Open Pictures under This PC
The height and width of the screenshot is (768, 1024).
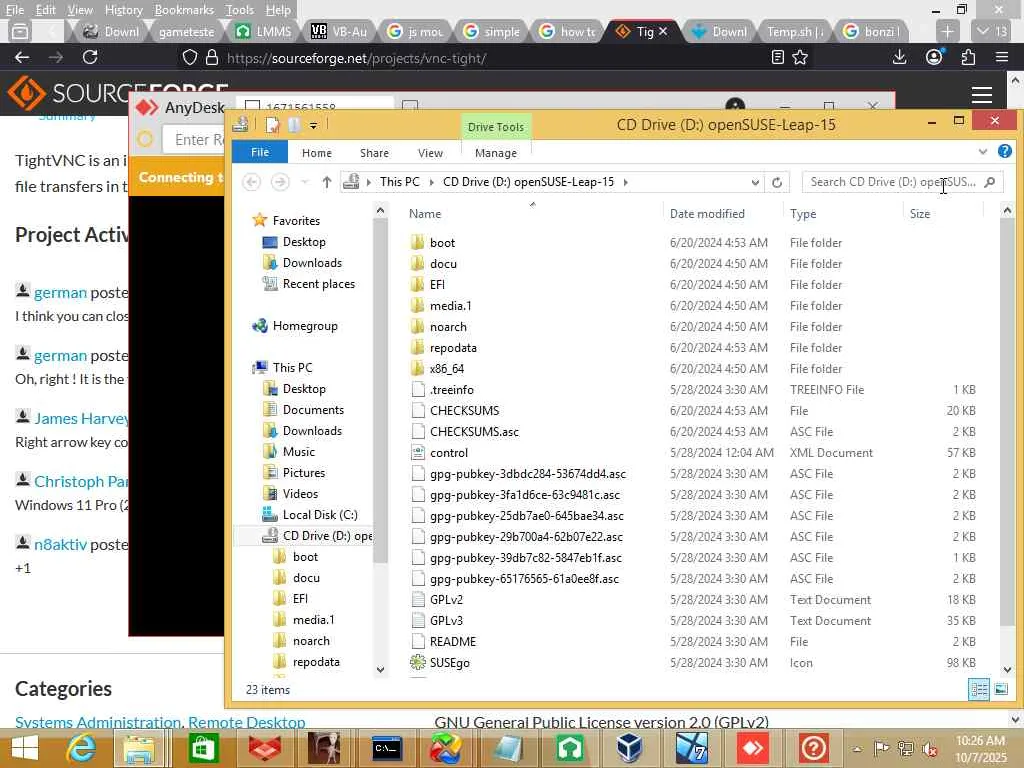(304, 473)
